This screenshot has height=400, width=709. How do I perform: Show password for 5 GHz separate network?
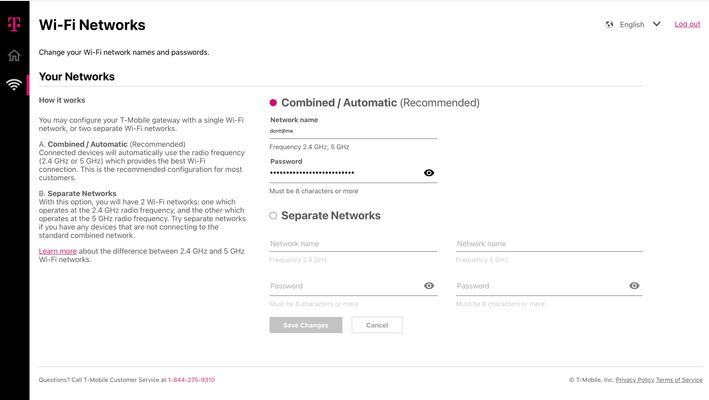[x=634, y=286]
